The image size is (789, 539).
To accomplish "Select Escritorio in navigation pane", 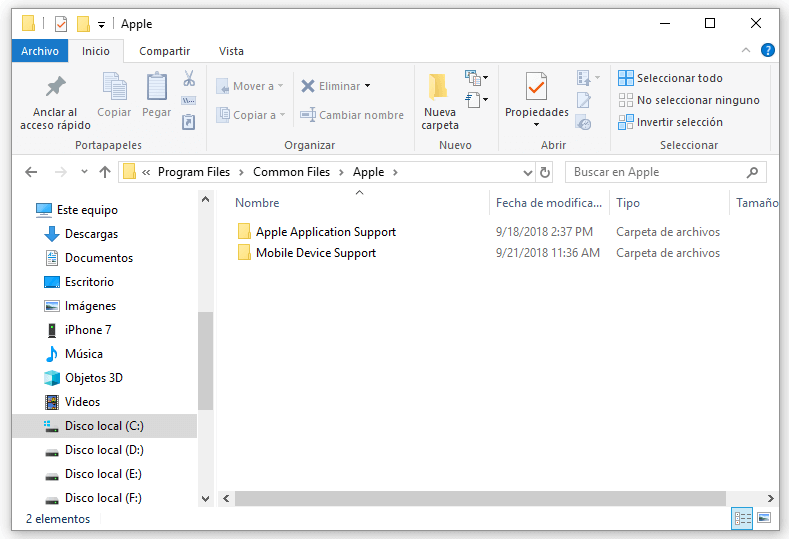I will coord(79,282).
